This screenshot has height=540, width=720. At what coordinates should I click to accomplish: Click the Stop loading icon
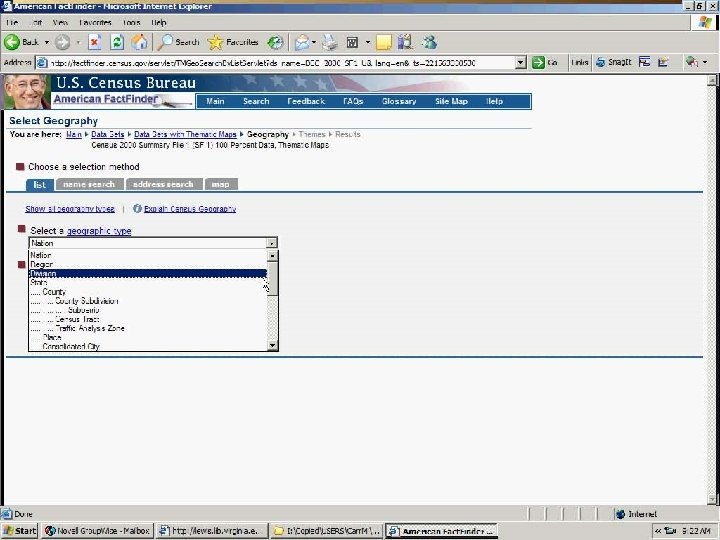(x=95, y=42)
